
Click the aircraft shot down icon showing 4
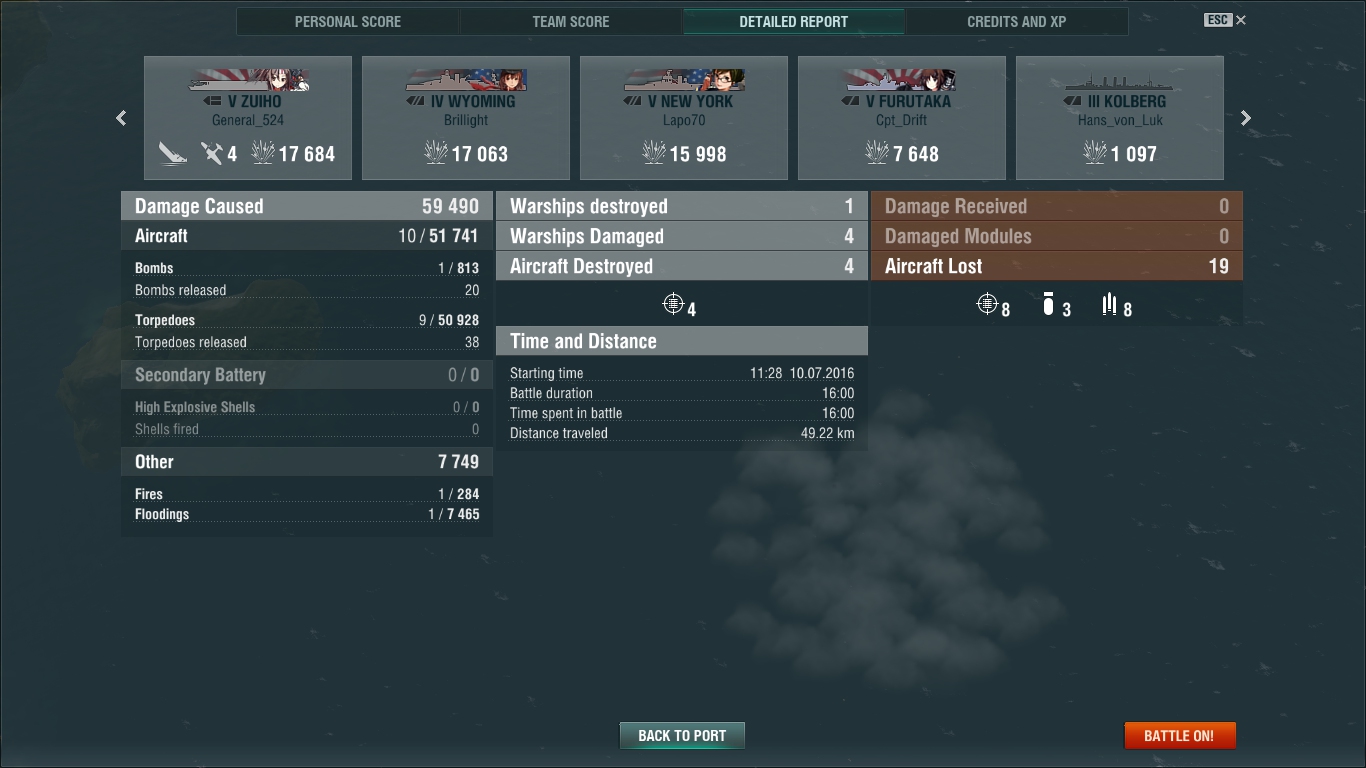click(x=211, y=153)
